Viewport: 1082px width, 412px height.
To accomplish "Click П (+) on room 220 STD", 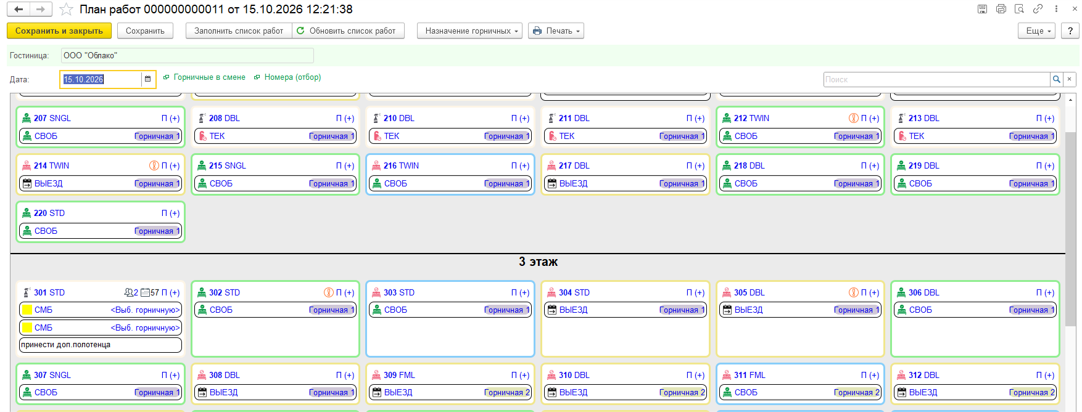I will (170, 213).
